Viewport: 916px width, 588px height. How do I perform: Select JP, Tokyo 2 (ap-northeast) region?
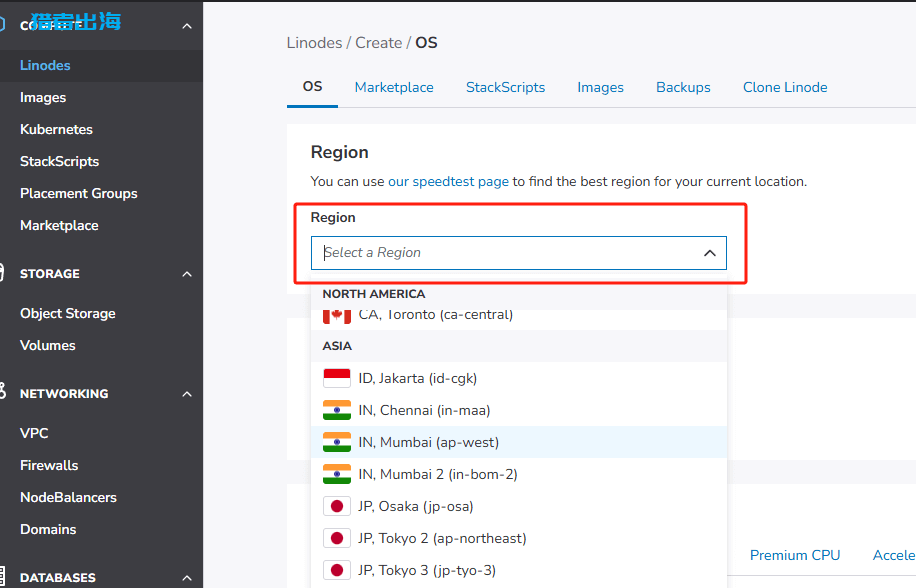[x=519, y=538]
